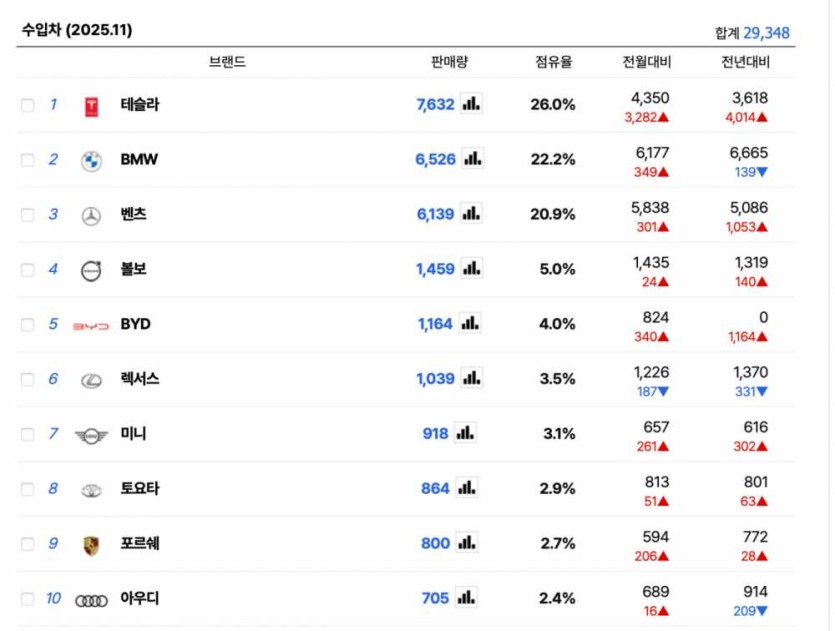Open the bar chart icon beside 1,459

[x=471, y=269]
